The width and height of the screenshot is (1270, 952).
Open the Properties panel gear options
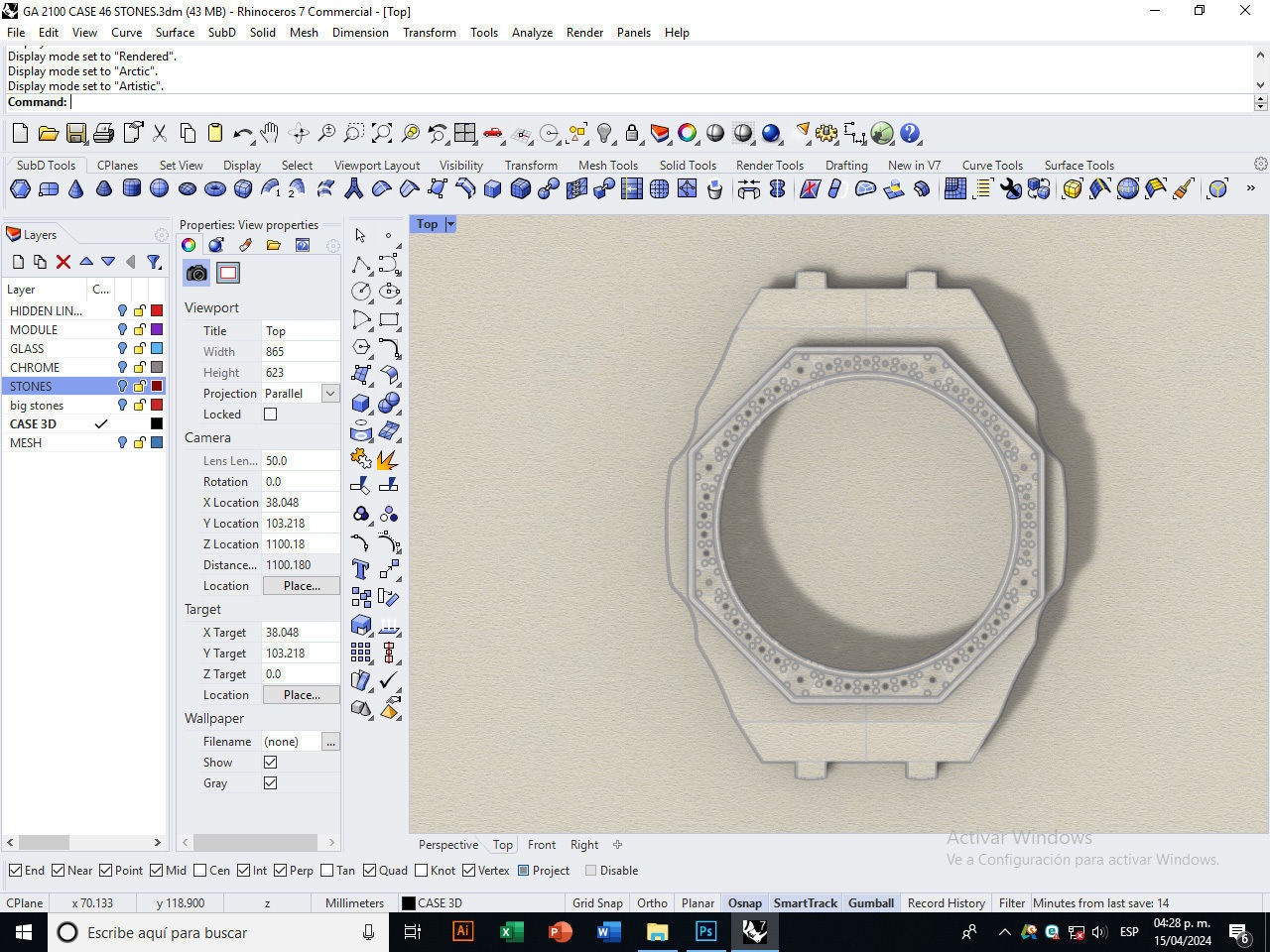(333, 245)
